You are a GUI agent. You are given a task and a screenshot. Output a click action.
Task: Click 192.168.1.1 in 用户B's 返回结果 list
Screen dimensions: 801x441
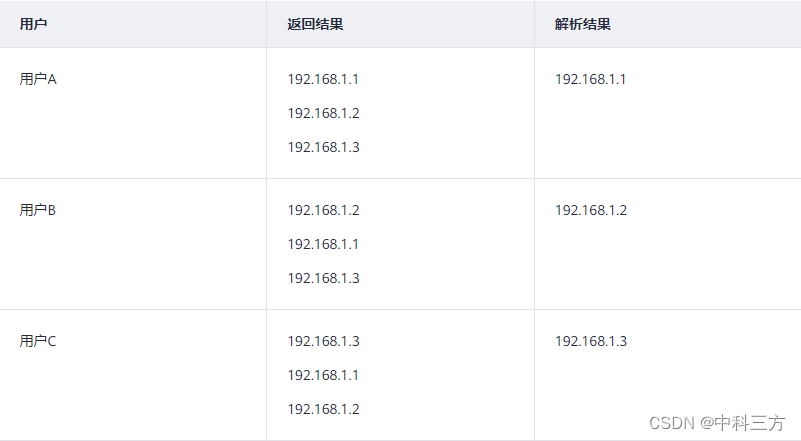pos(323,244)
